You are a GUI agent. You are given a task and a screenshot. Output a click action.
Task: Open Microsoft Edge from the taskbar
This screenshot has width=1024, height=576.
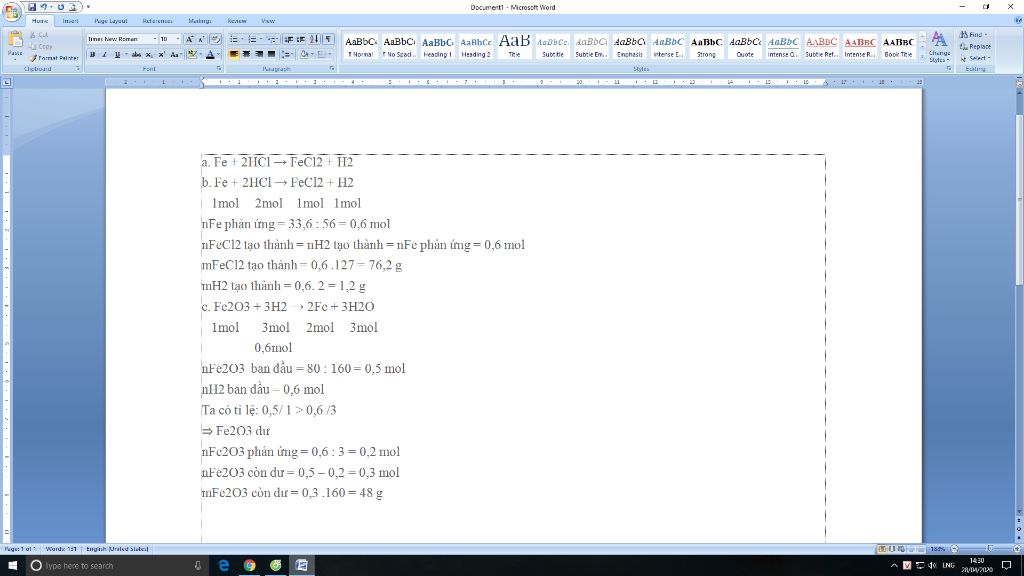click(x=224, y=566)
